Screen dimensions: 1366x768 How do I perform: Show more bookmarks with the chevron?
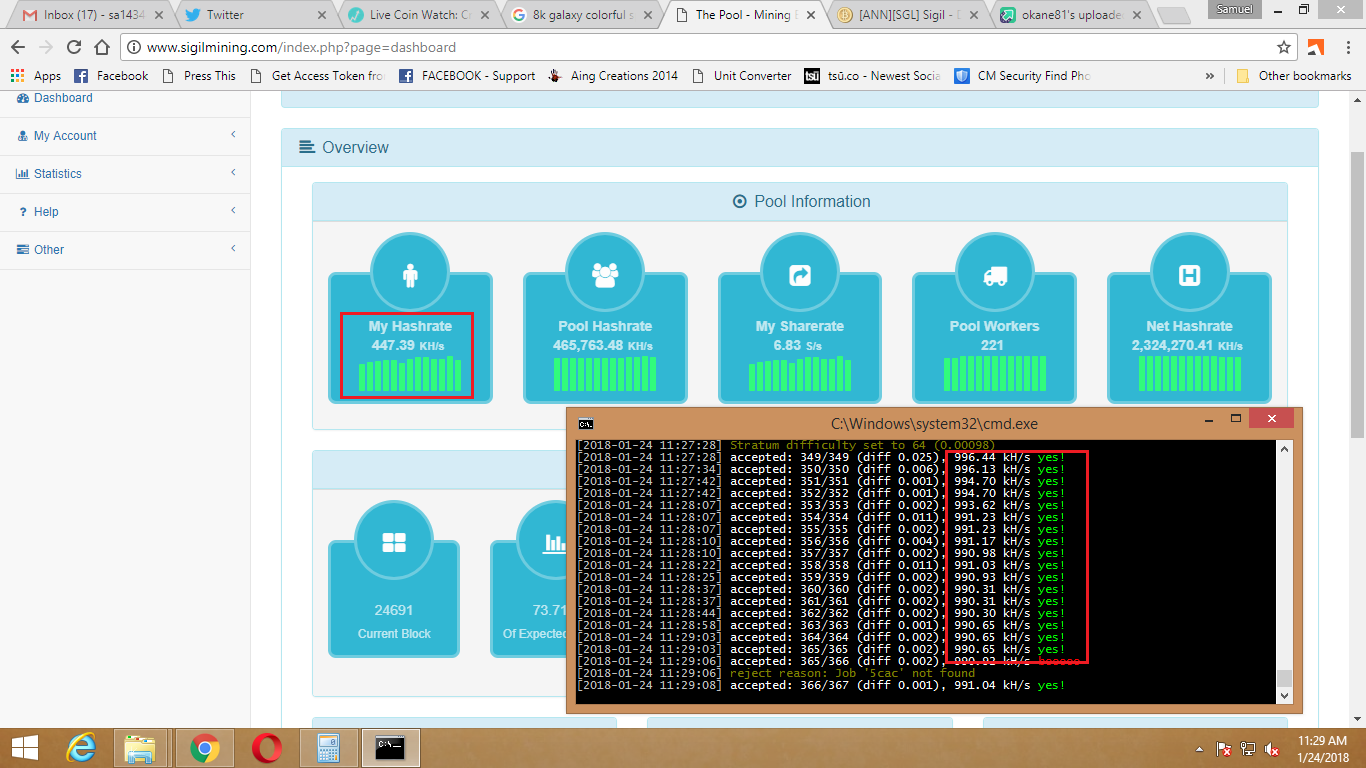[x=1210, y=76]
